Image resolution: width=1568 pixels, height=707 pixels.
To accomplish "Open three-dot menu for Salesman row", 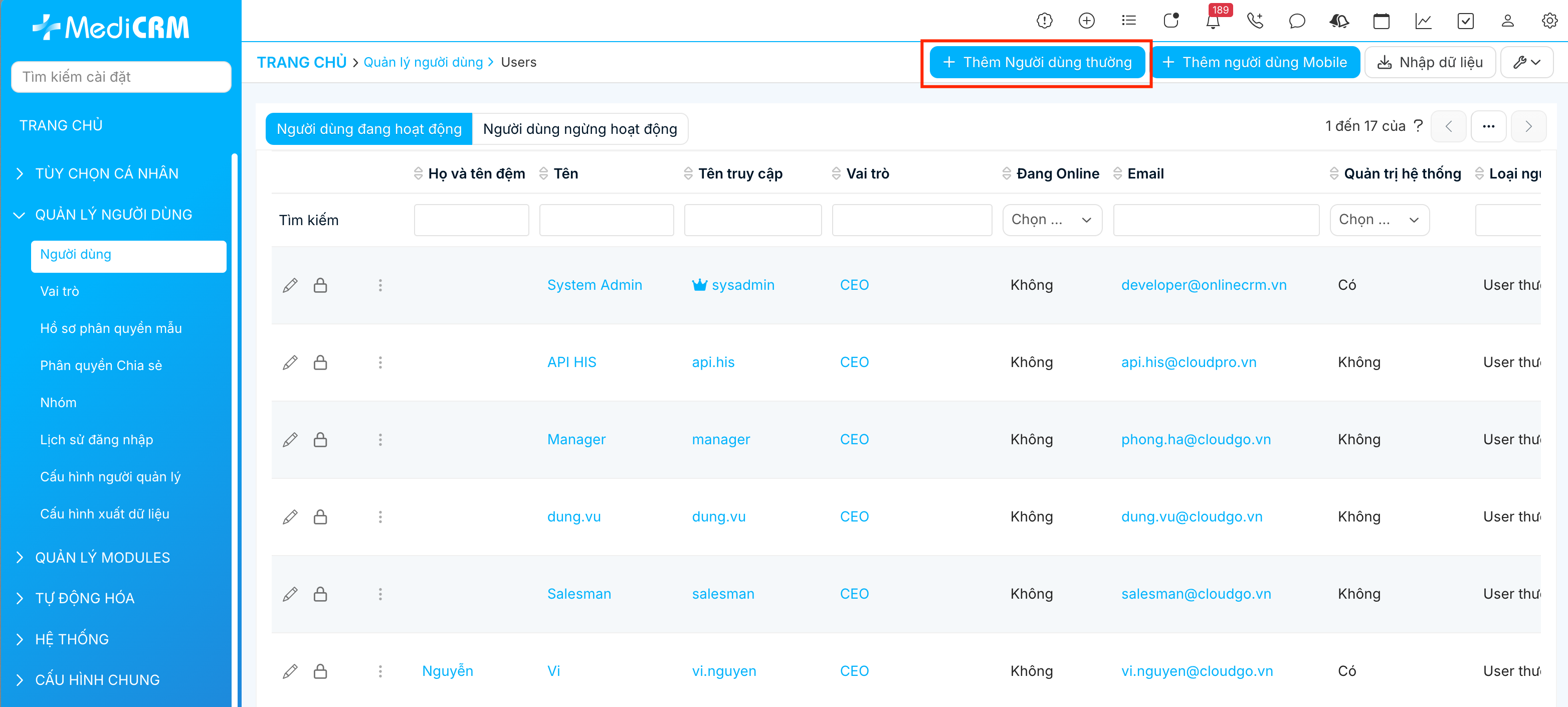I will coord(380,594).
